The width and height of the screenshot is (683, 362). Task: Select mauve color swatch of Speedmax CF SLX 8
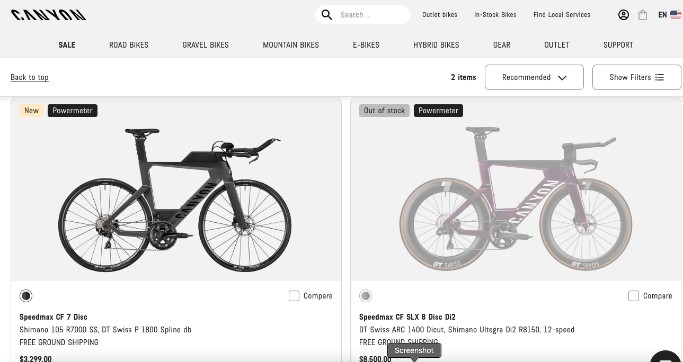(365, 296)
